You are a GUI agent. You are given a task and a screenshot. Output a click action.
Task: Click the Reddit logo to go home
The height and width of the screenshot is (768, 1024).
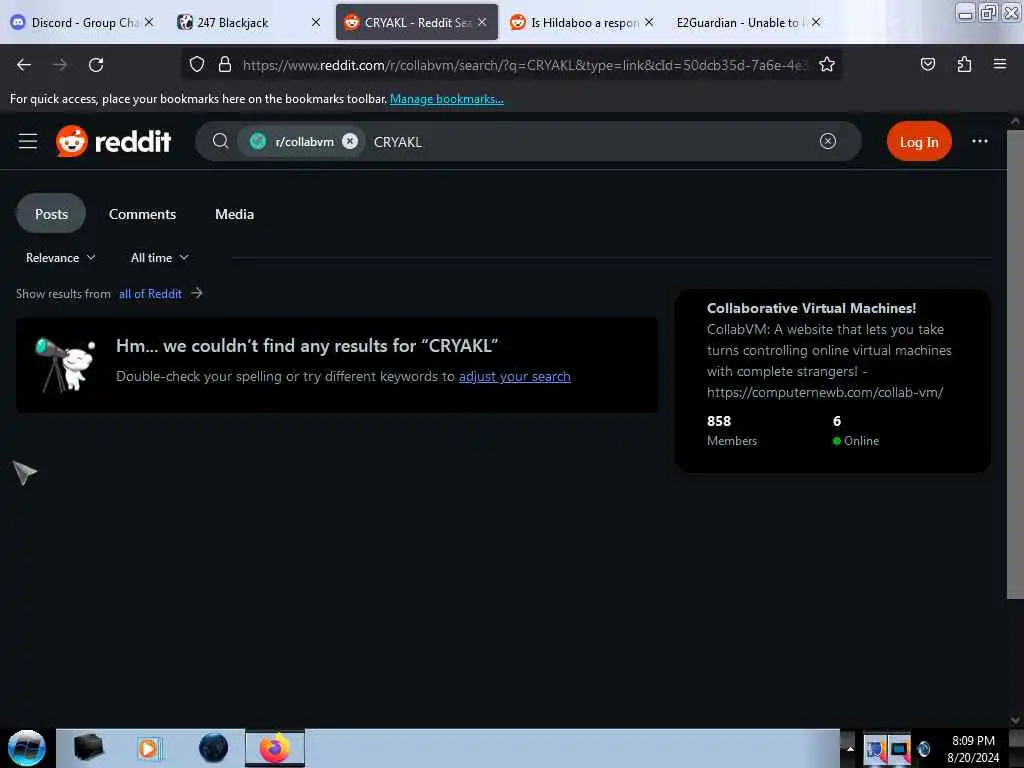pyautogui.click(x=114, y=141)
